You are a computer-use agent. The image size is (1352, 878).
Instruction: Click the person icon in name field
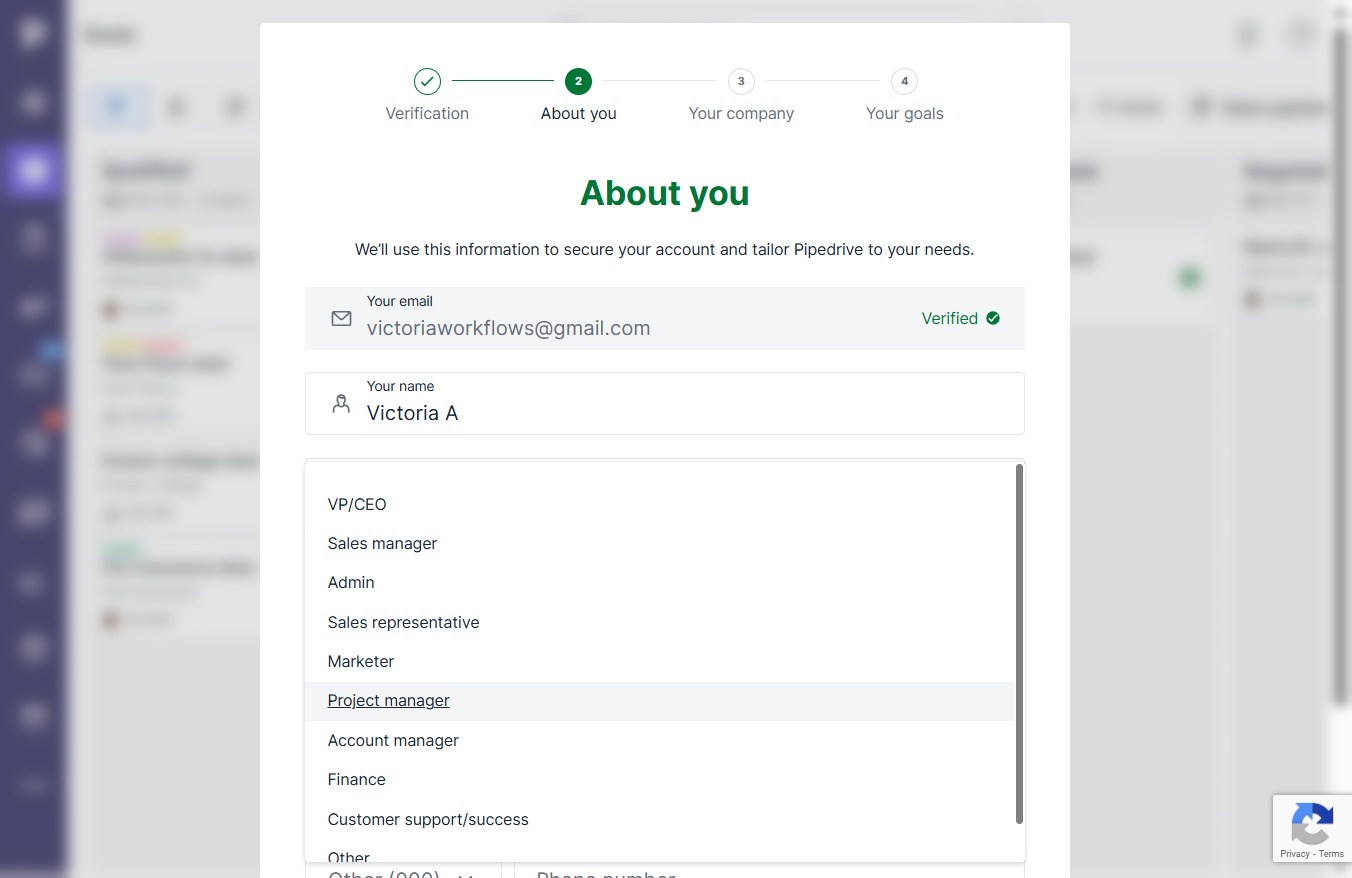[341, 404]
